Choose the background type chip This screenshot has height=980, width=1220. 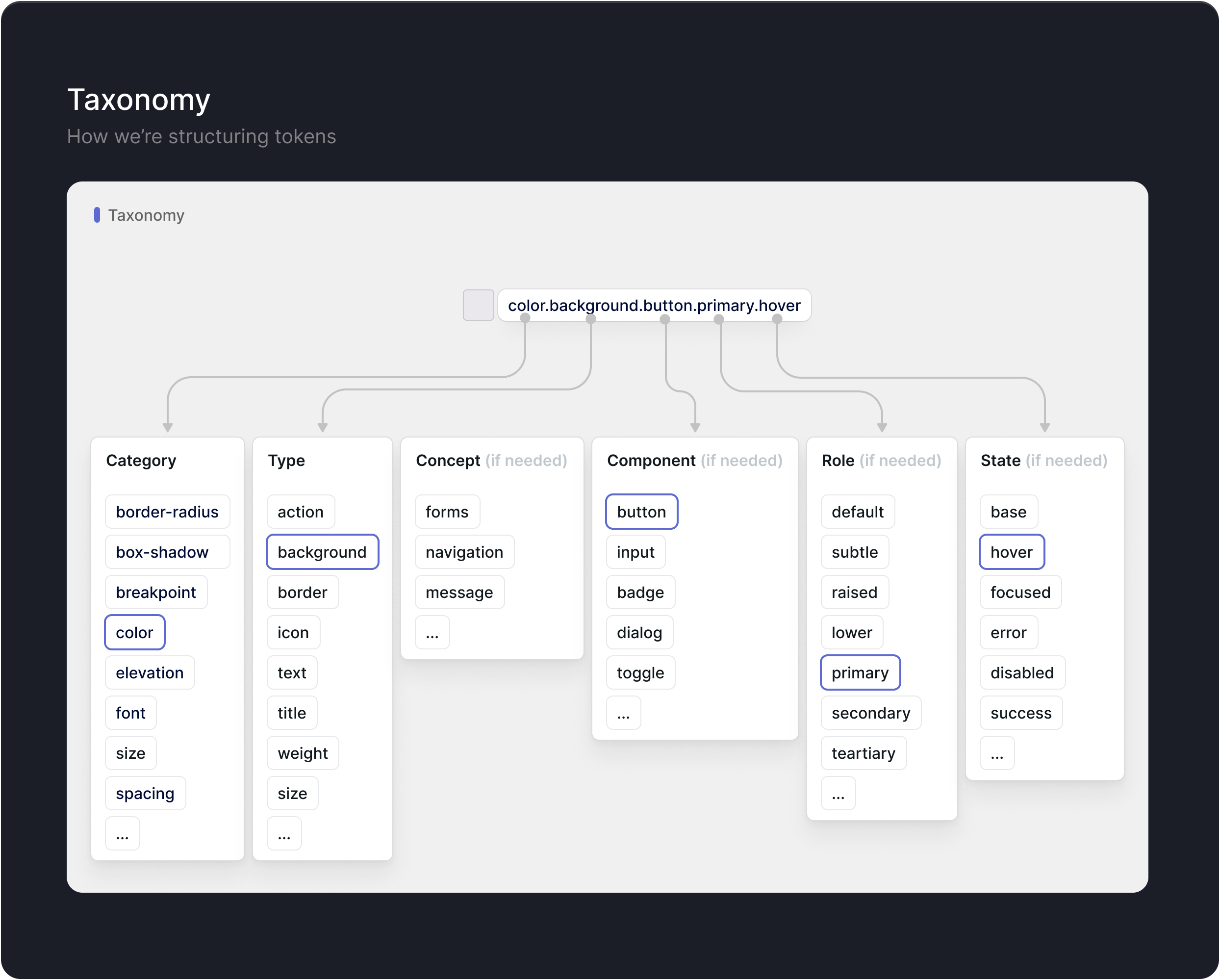tap(322, 552)
